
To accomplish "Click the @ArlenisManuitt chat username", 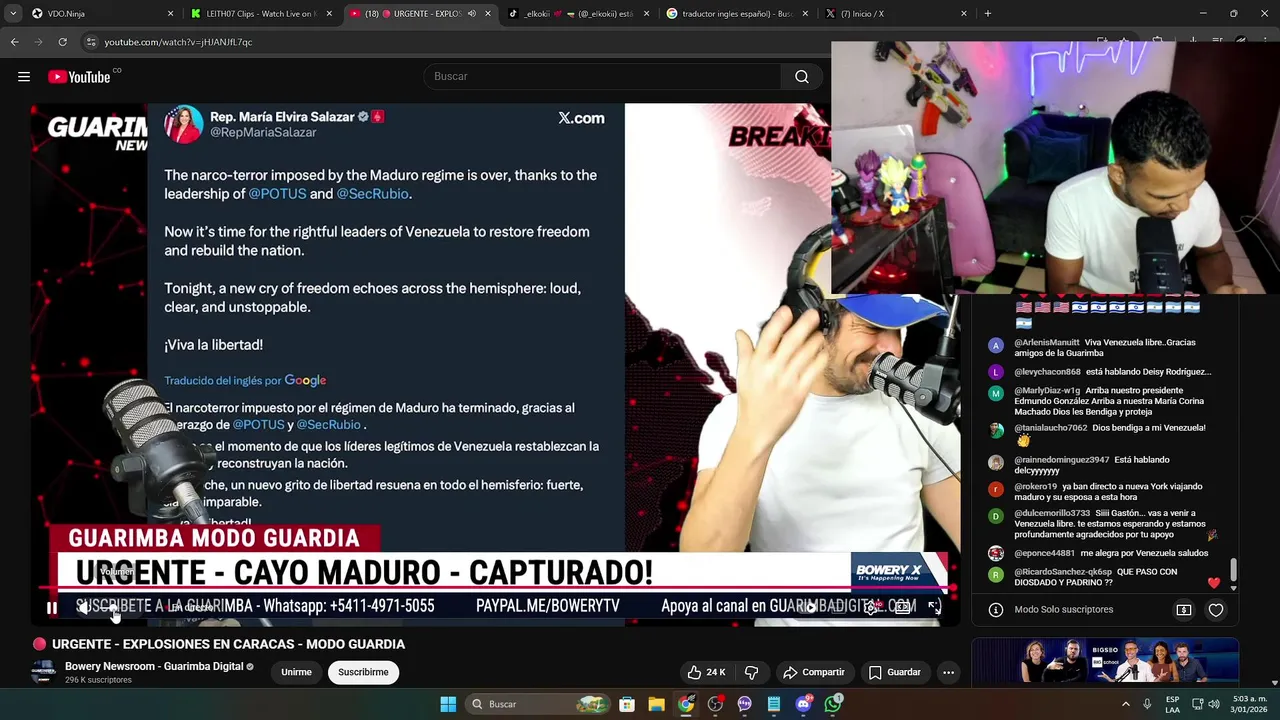I will (x=1047, y=342).
